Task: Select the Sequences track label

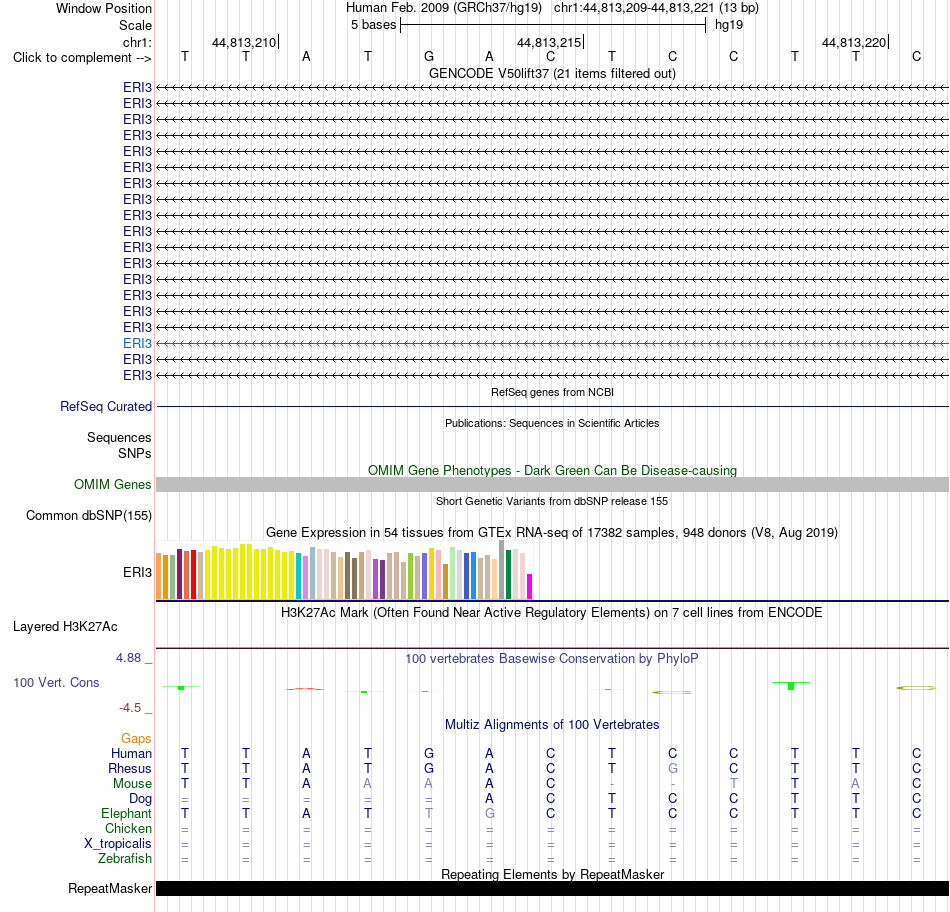Action: point(119,438)
